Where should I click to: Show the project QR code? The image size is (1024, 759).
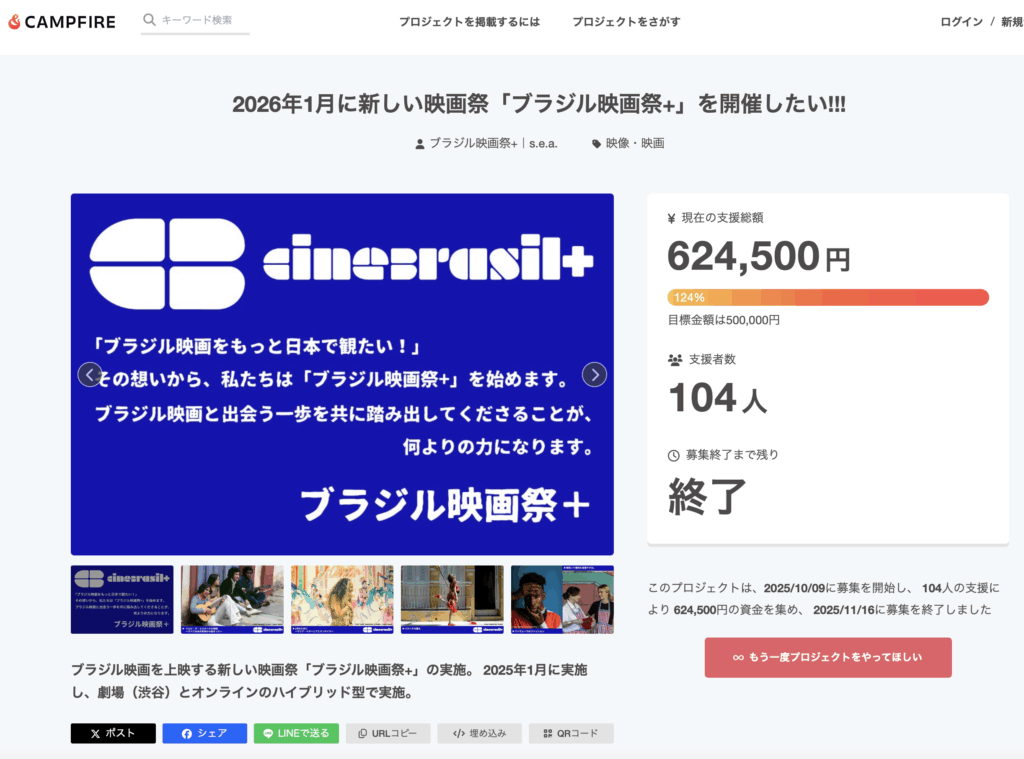point(571,733)
